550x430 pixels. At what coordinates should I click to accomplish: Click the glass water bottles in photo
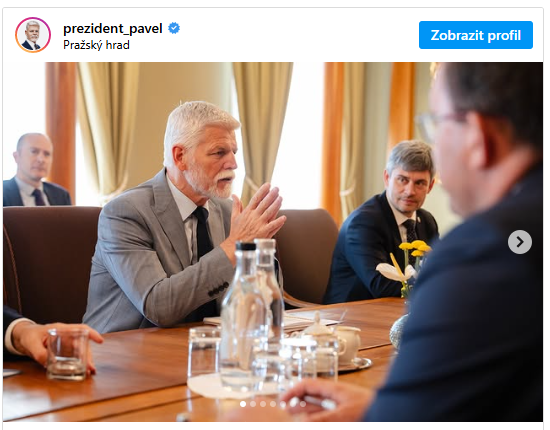click(x=253, y=312)
